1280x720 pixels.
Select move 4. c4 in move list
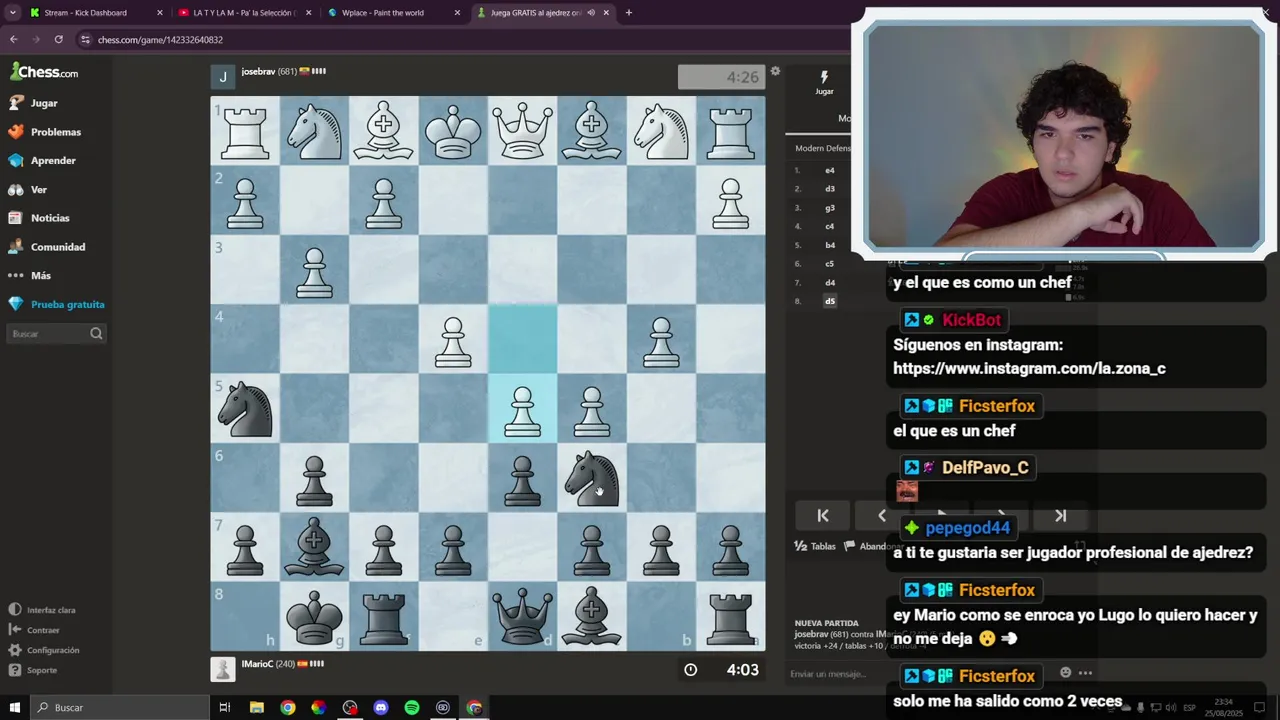click(830, 227)
